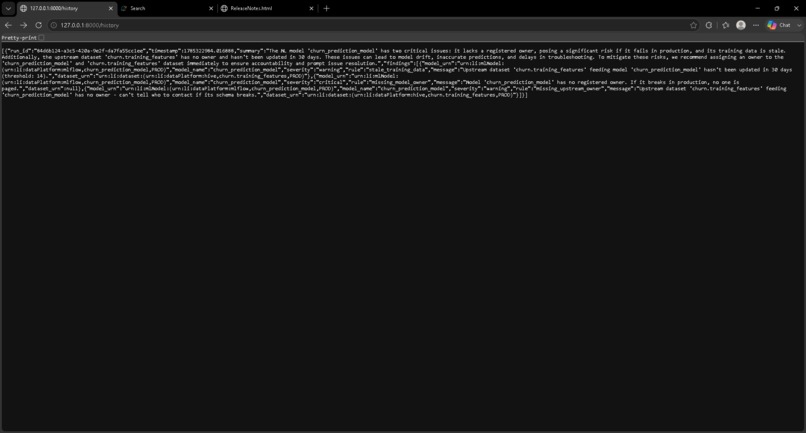
Task: Switch to the 127.0.0.1:8000/history tab
Action: point(66,8)
